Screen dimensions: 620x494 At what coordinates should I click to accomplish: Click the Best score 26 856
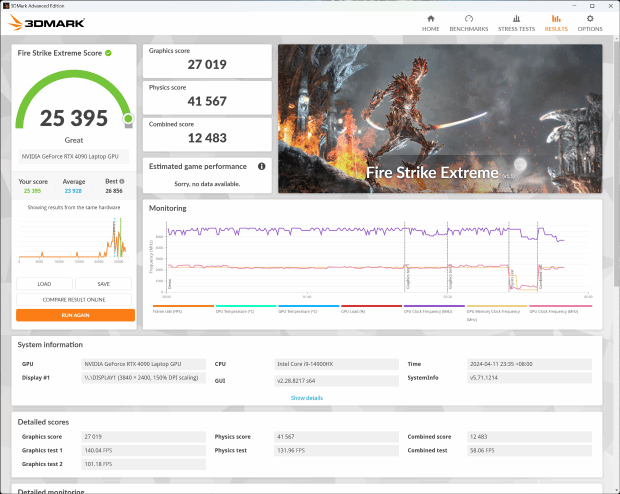pos(114,191)
